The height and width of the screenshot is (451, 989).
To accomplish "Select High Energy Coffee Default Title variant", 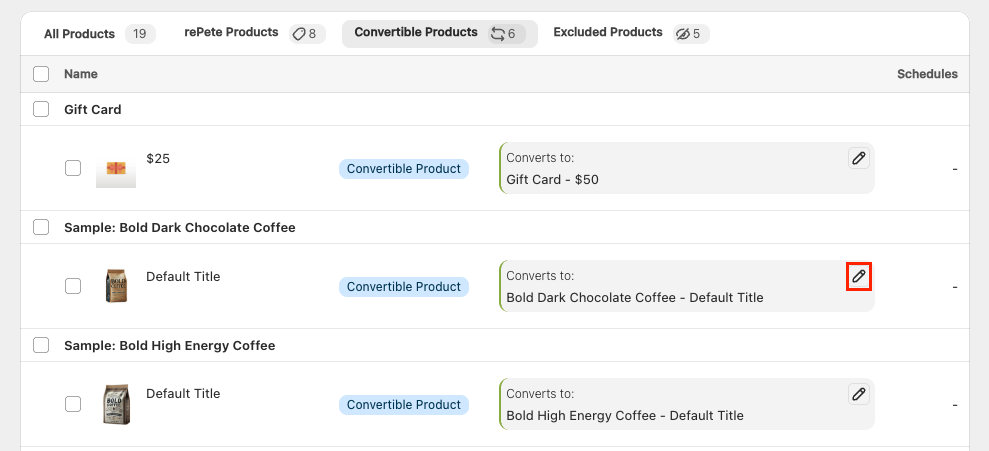I will point(73,404).
